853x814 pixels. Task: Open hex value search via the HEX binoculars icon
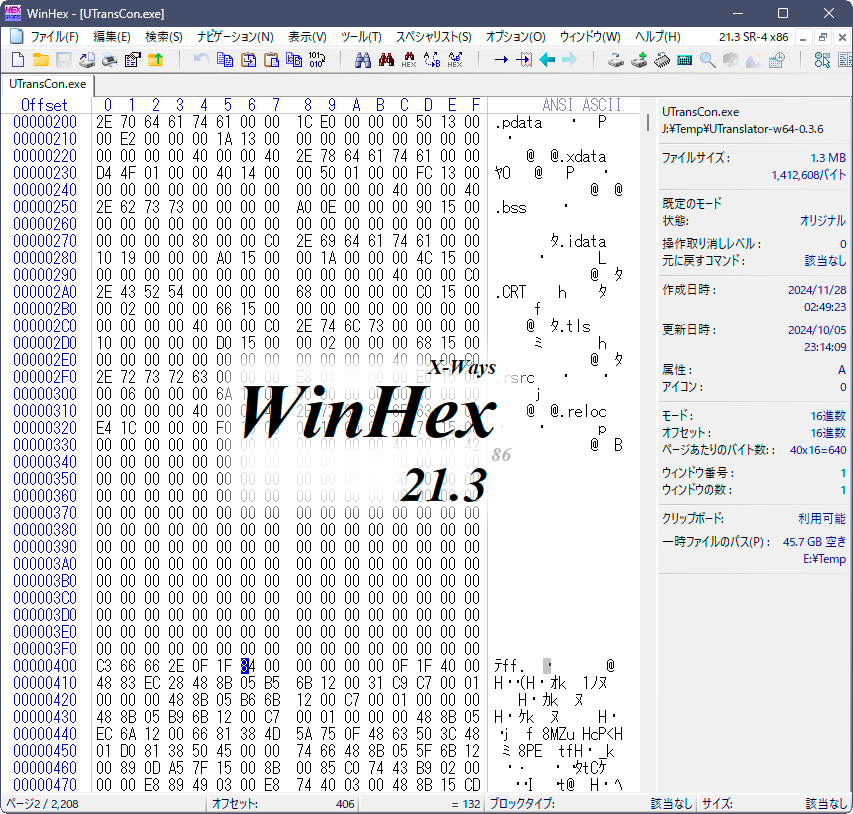click(x=409, y=61)
